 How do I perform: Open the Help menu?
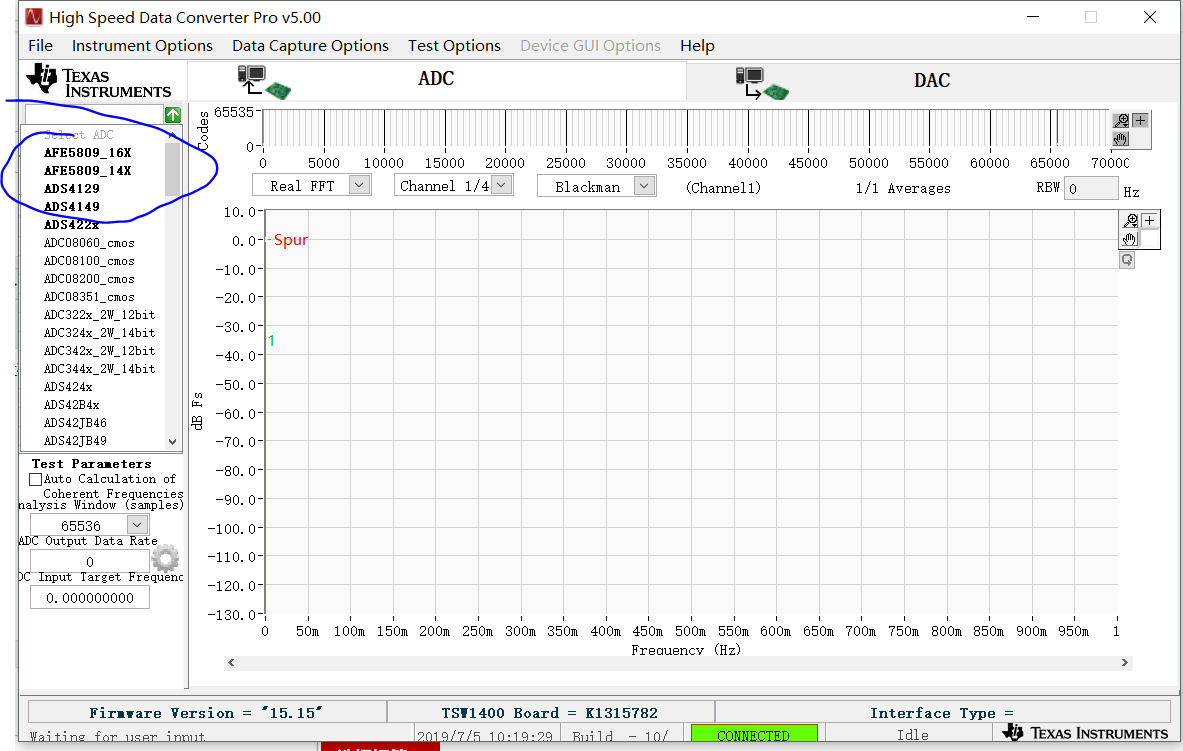click(x=697, y=46)
